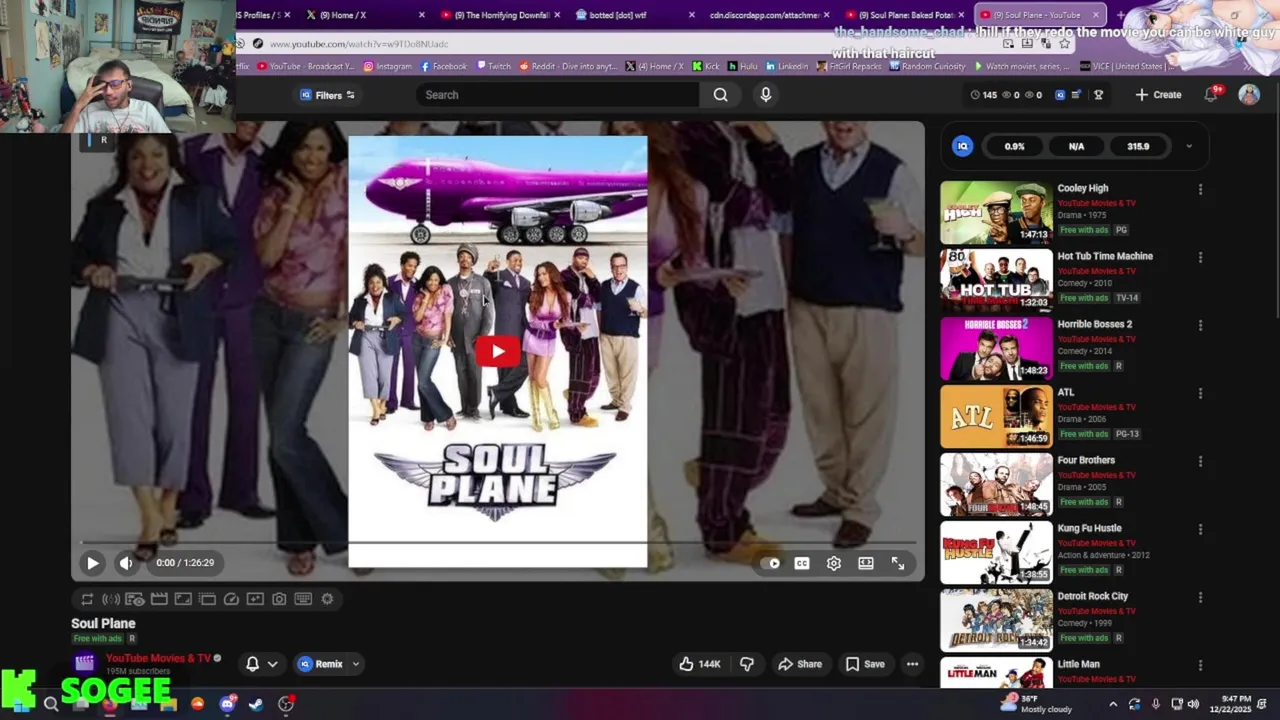Open options menu for Kung Fu Hustle
The width and height of the screenshot is (1280, 720).
click(1200, 529)
